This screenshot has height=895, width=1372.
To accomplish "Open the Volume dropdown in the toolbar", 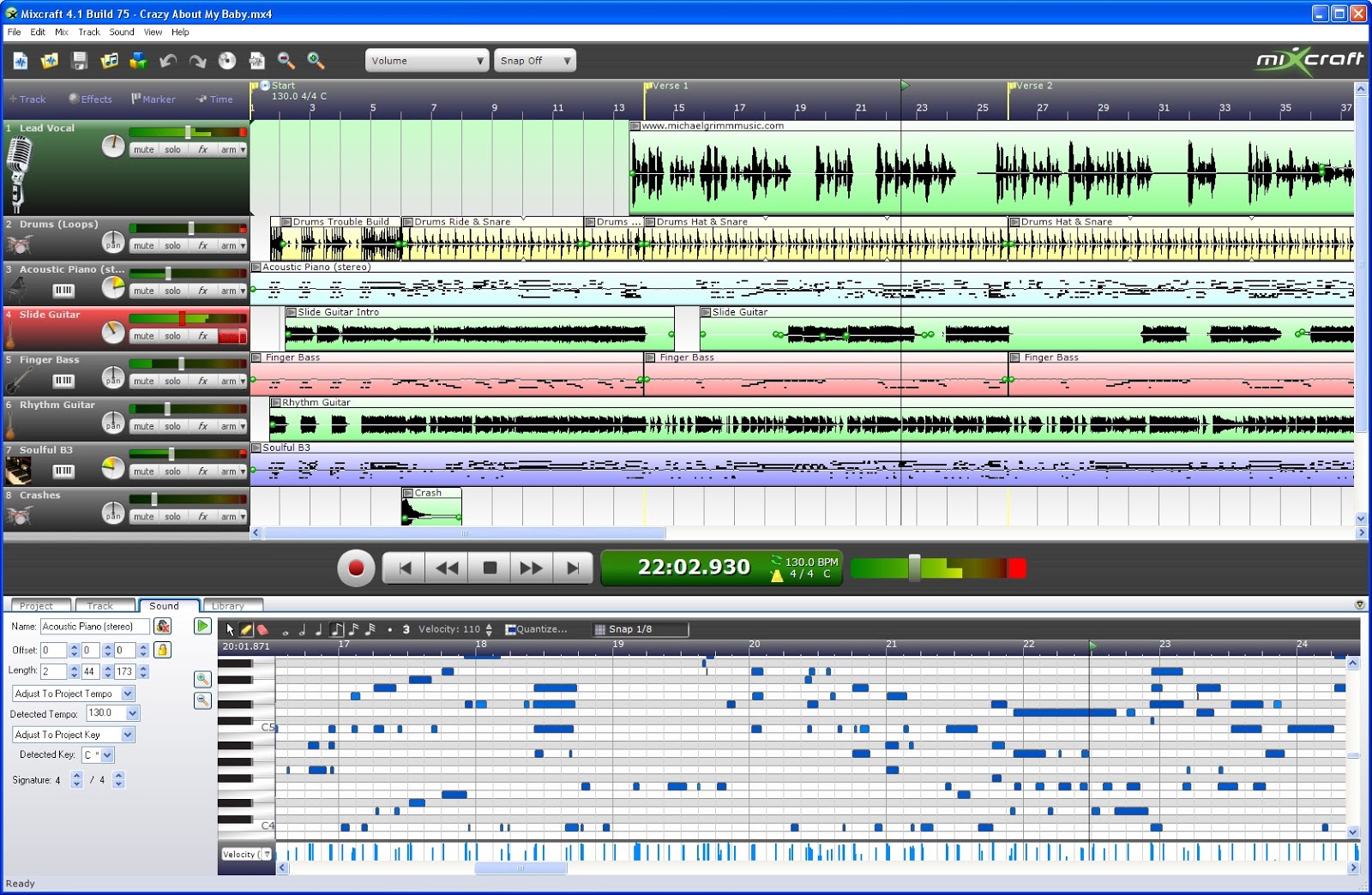I will click(x=426, y=60).
